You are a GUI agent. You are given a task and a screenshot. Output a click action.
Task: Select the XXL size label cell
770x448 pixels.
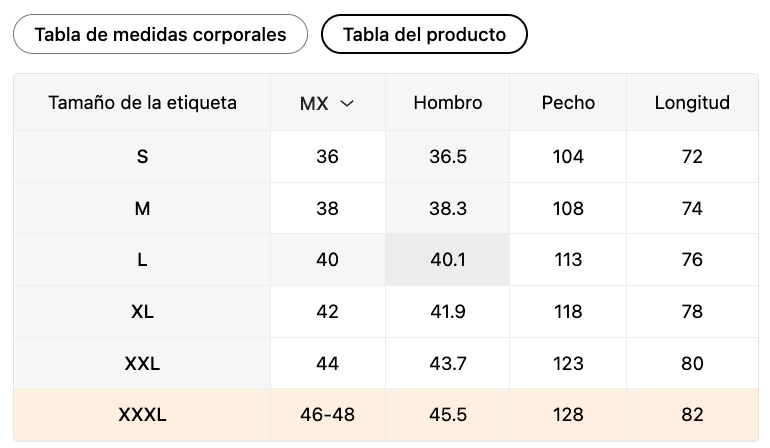tap(142, 364)
